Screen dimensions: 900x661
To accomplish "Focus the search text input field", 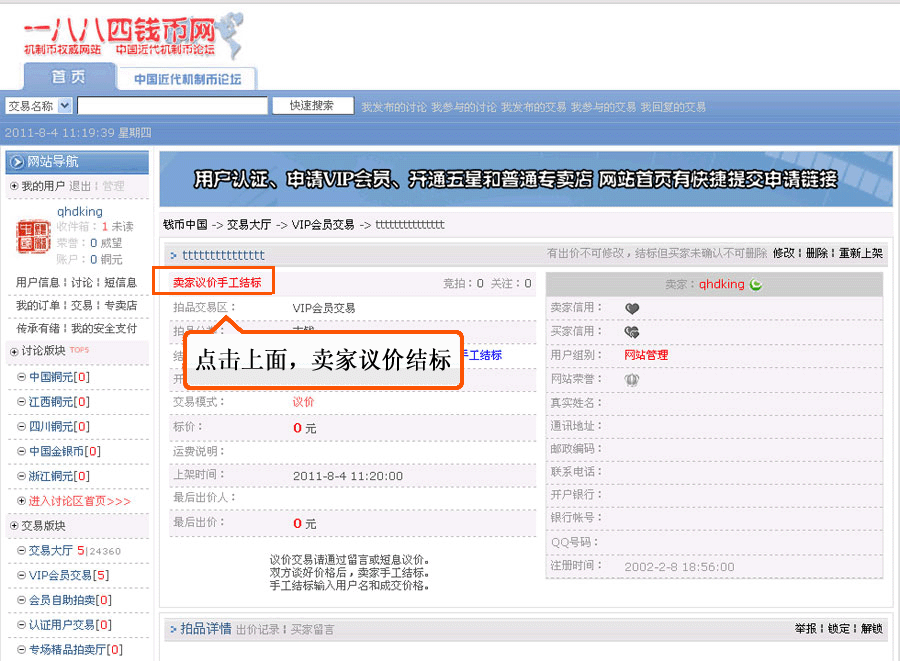I will coord(172,106).
